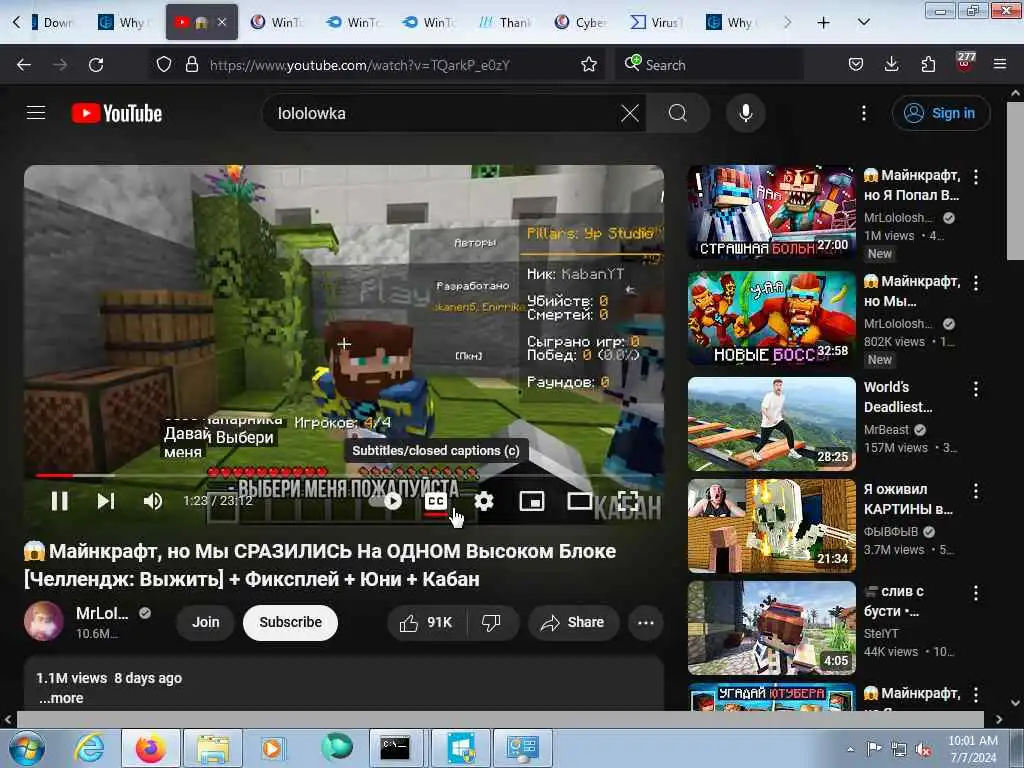
Task: Click the Firefox Search box
Action: tap(709, 65)
